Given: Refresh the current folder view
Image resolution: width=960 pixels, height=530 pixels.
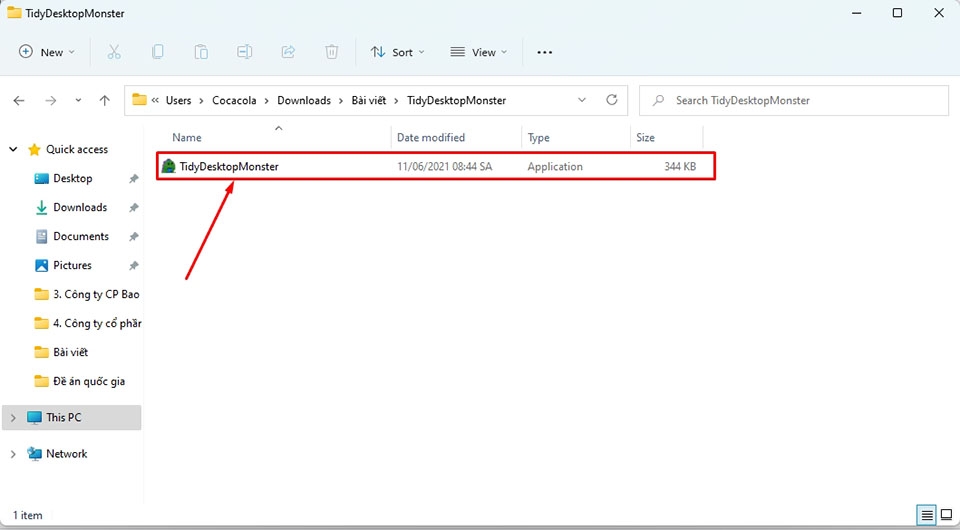Looking at the screenshot, I should [x=612, y=100].
